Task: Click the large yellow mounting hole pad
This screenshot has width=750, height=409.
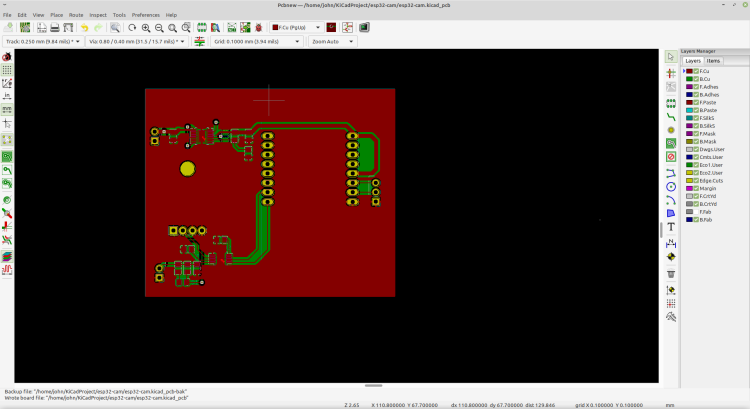Action: click(x=188, y=168)
